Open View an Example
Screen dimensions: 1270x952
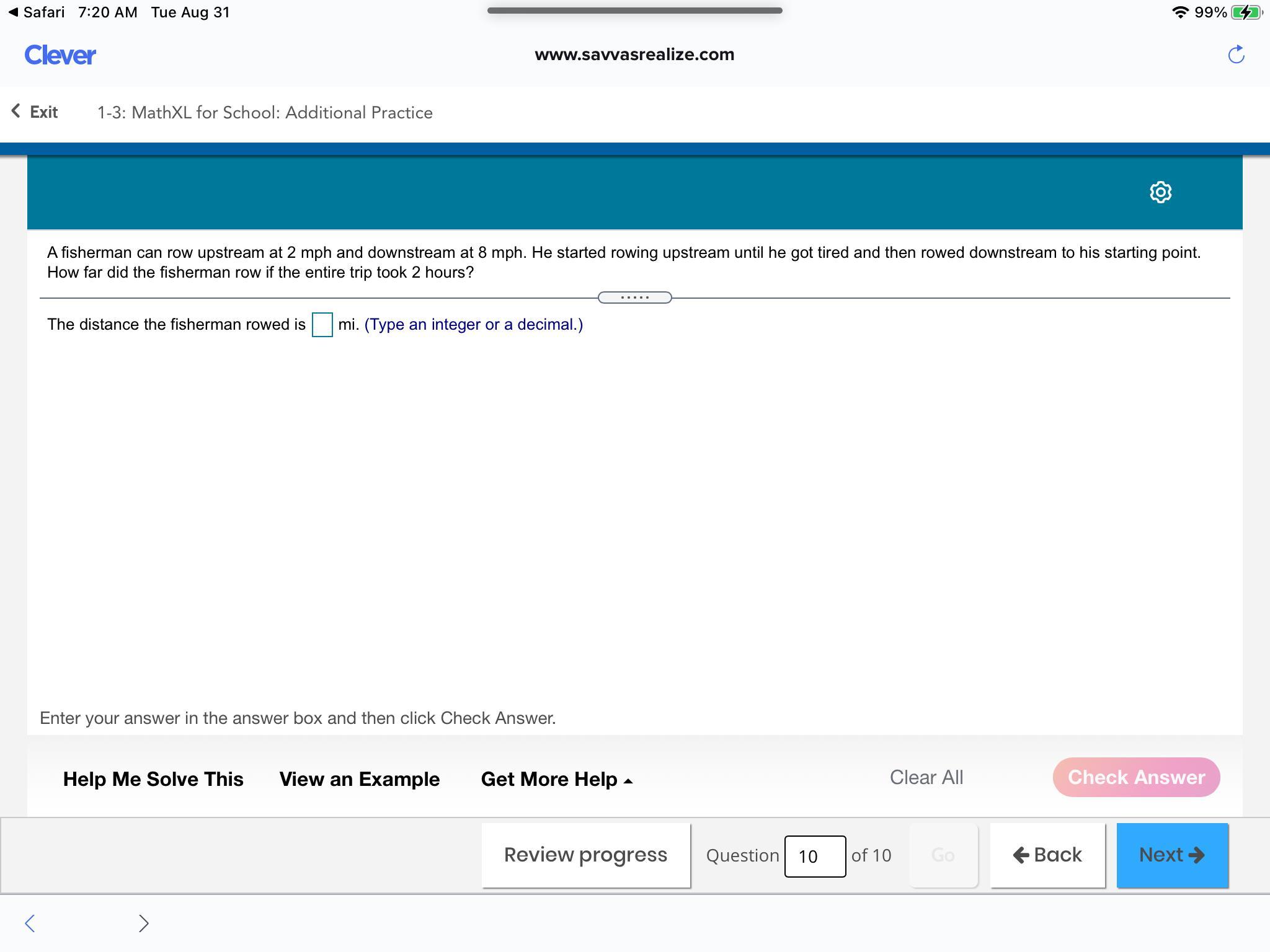[x=360, y=779]
